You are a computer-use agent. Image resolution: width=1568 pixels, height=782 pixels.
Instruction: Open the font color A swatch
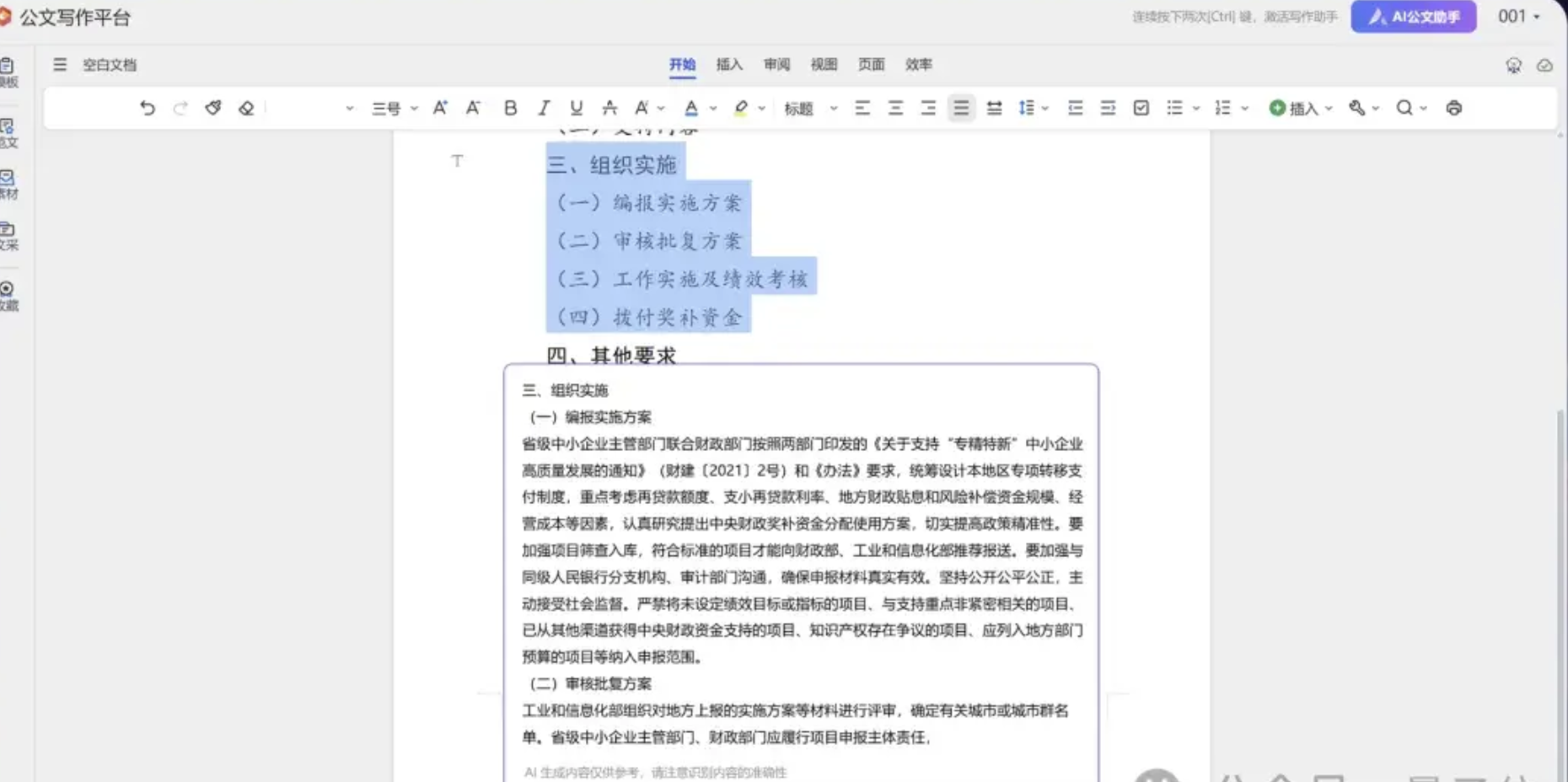[691, 108]
